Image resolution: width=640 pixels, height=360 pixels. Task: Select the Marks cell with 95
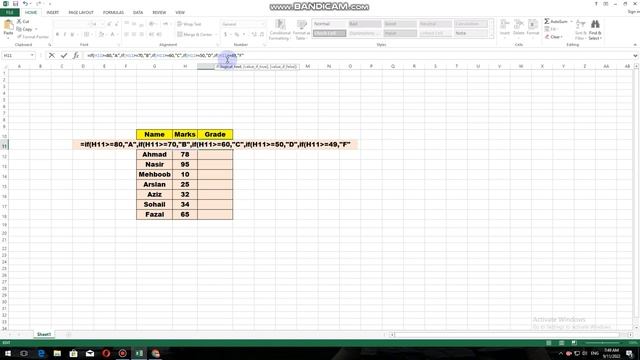[x=185, y=164]
